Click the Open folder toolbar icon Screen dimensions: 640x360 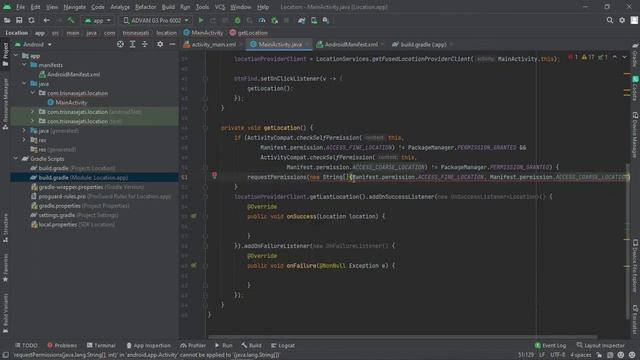(7, 20)
